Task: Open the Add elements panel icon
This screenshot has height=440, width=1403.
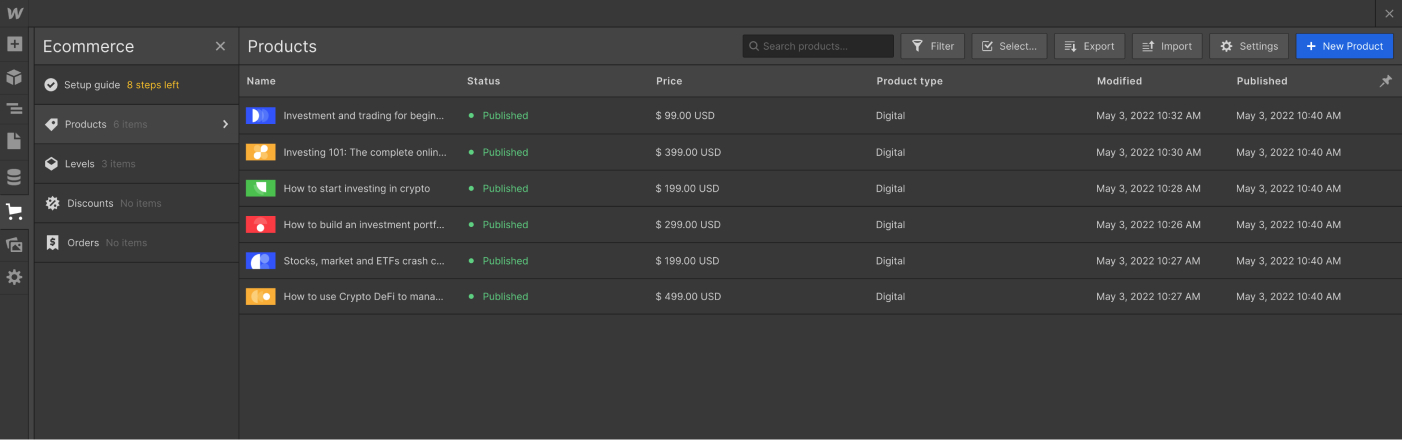Action: click(14, 44)
